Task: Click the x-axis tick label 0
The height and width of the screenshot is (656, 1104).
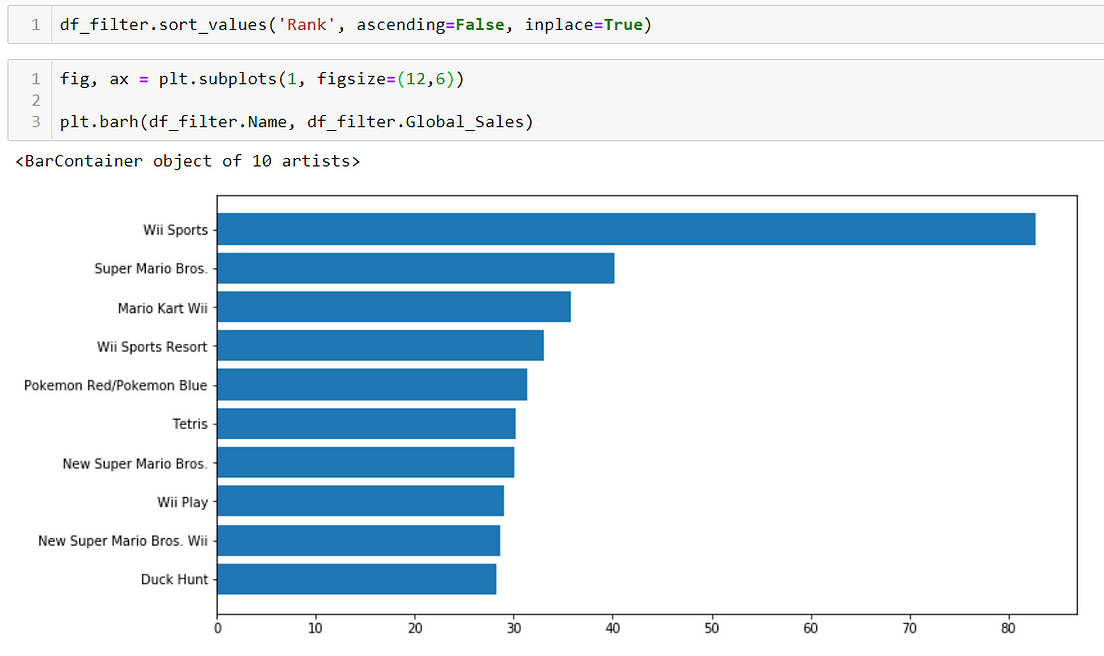Action: pyautogui.click(x=218, y=628)
